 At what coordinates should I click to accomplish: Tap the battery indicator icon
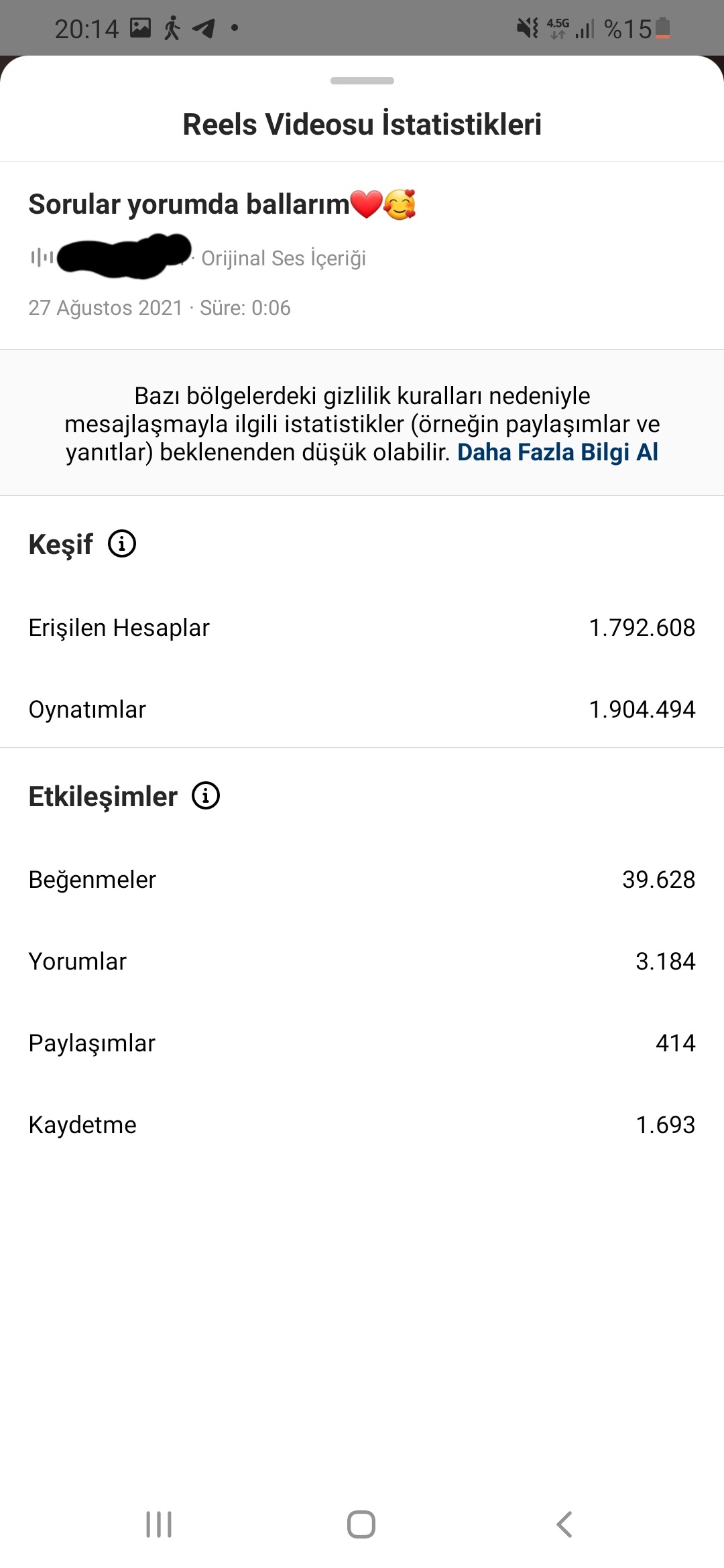click(x=662, y=28)
